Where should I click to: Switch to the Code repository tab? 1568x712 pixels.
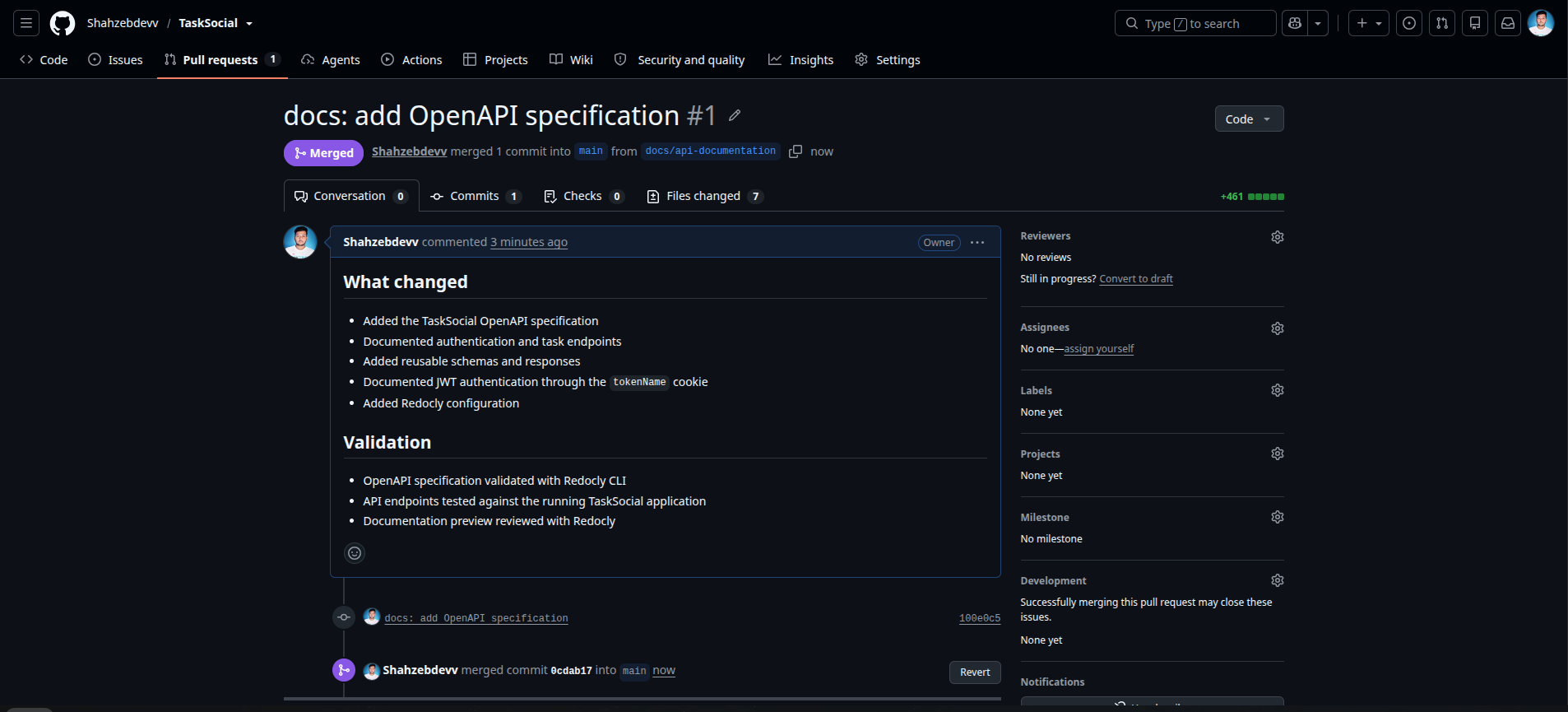(44, 59)
